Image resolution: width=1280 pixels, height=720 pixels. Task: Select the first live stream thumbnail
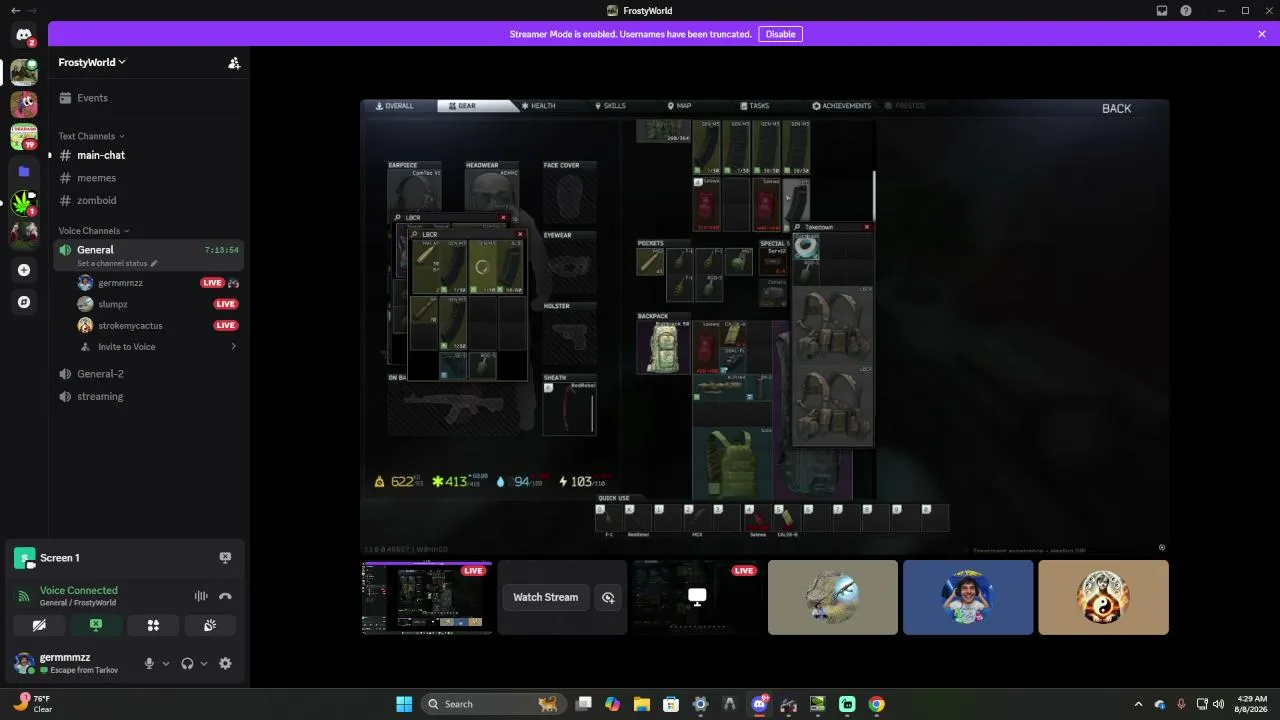[427, 598]
